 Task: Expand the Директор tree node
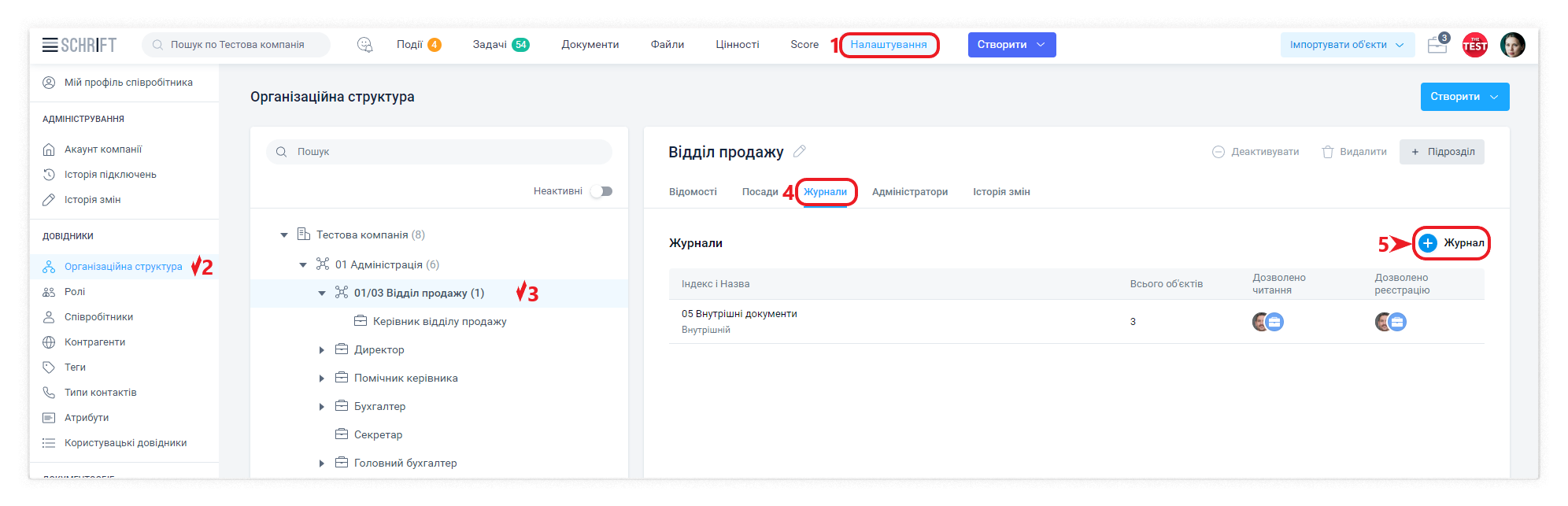pos(322,350)
